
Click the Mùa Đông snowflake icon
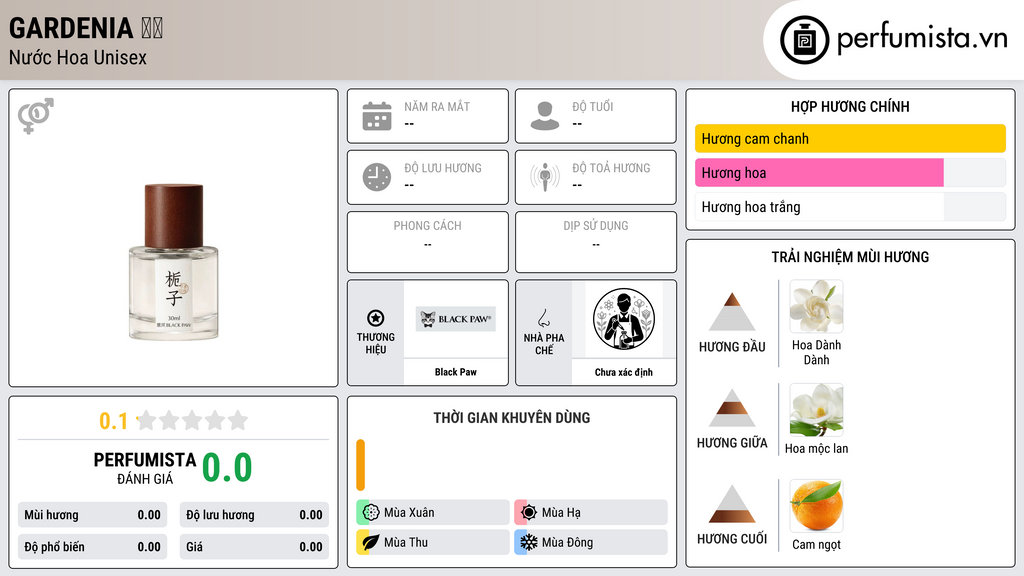click(529, 542)
